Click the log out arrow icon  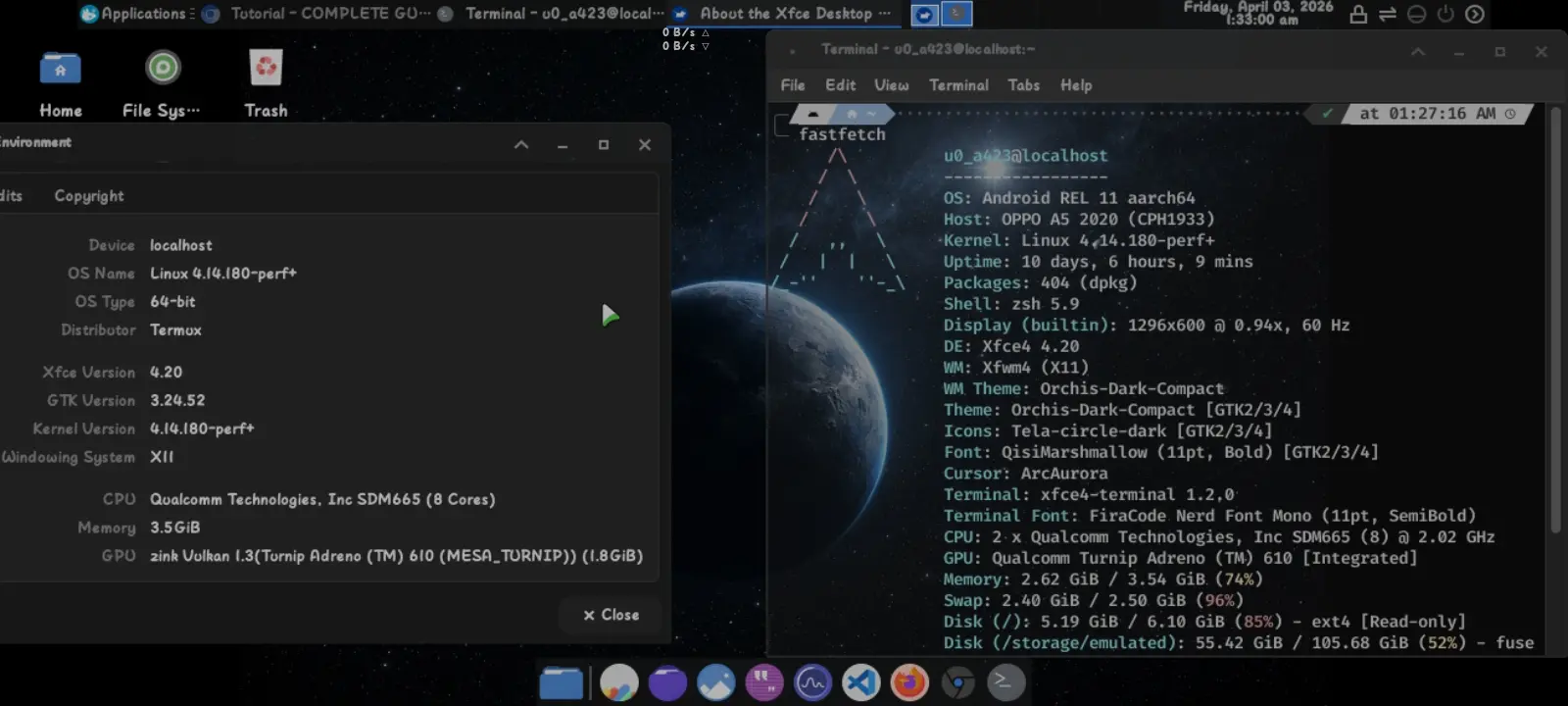coord(1475,14)
